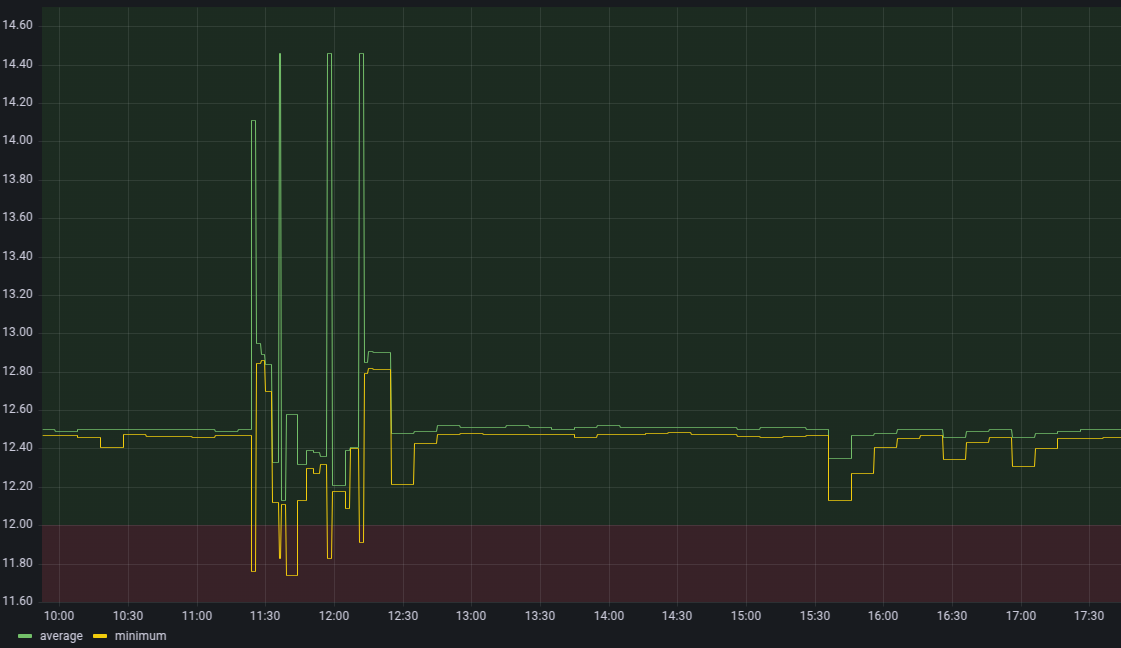Toggle the average series in the legend
The width and height of the screenshot is (1121, 648).
(61, 636)
